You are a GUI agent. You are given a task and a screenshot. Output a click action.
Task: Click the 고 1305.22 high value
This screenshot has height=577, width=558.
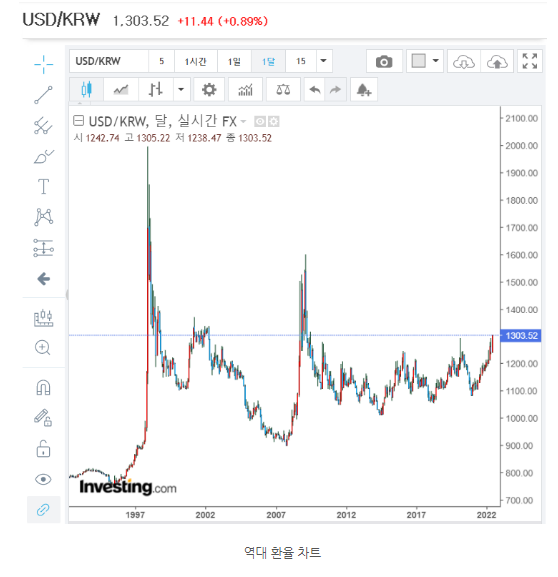pyautogui.click(x=147, y=138)
